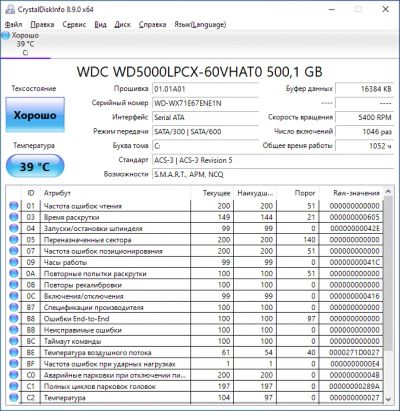The image size is (400, 411).
Task: Select row Полных циклов парковок головок
Action: tap(195, 386)
